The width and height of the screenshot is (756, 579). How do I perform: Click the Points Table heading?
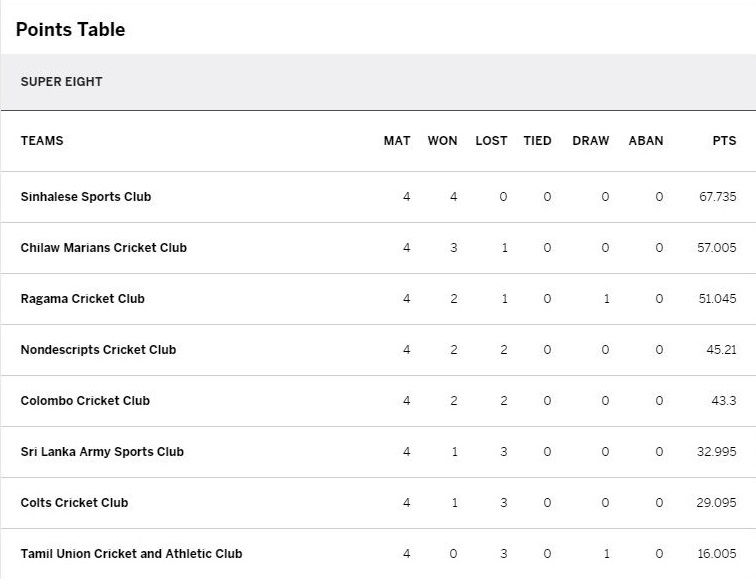70,29
